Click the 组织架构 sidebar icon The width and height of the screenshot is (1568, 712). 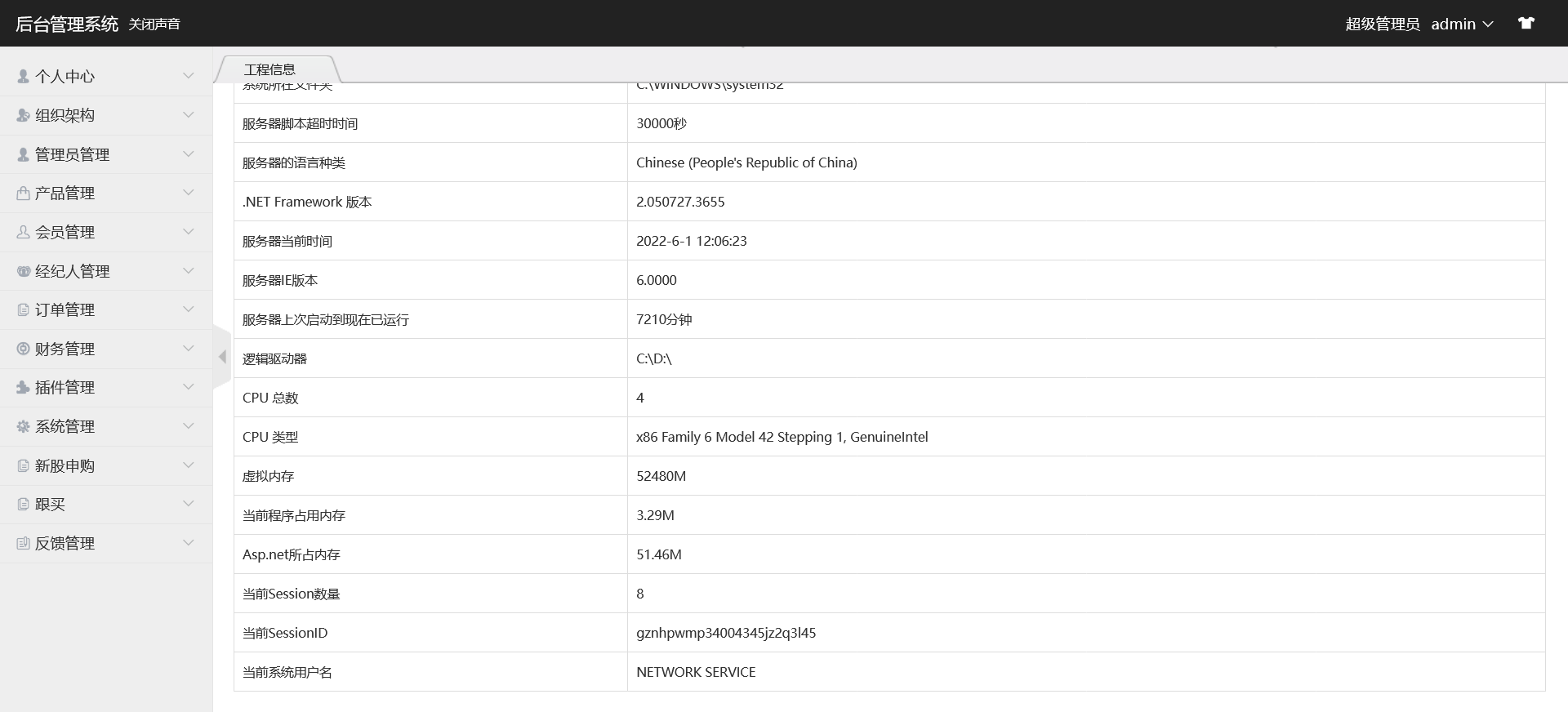[x=23, y=115]
